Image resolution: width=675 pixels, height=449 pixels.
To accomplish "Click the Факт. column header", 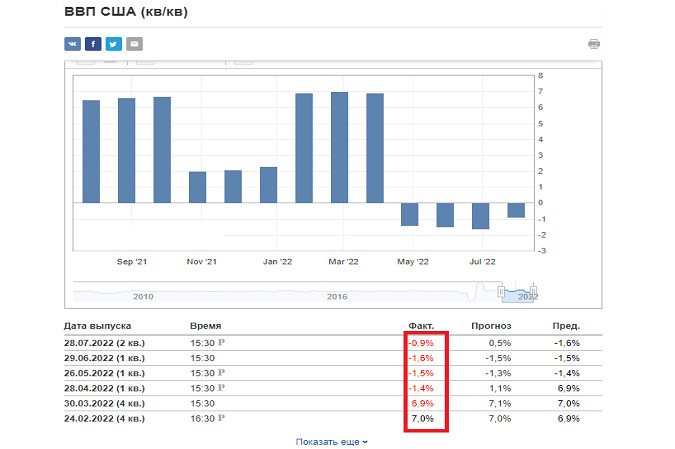I will pos(421,326).
